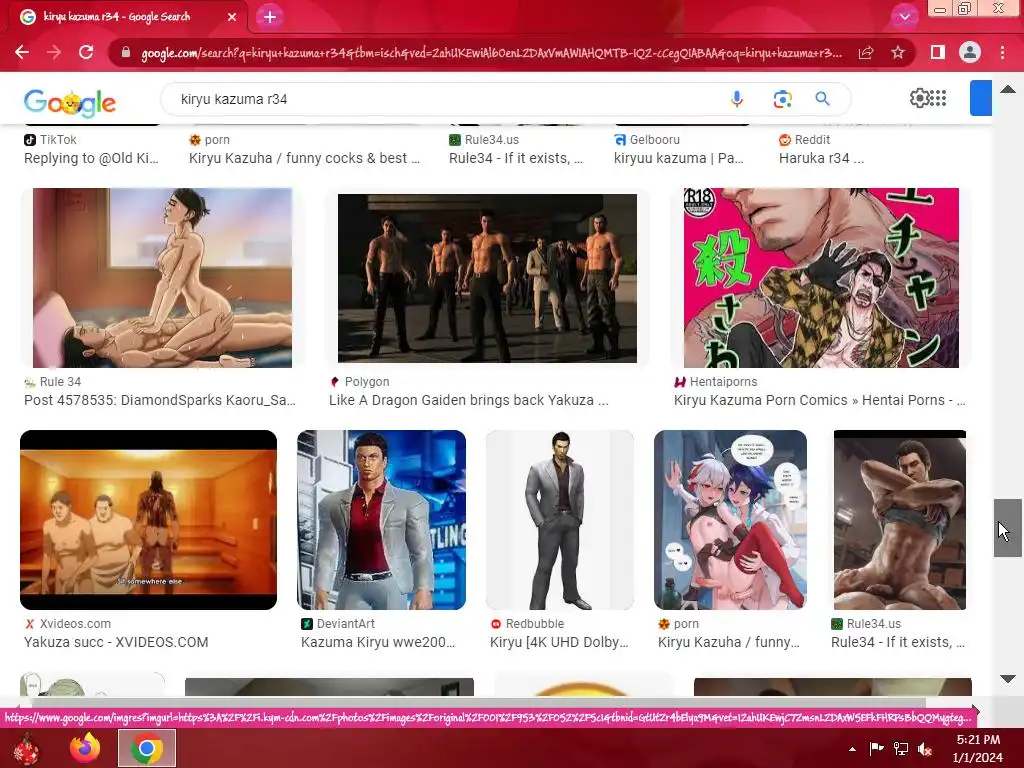The image size is (1024, 768).
Task: Reload the current page
Action: coord(86,52)
